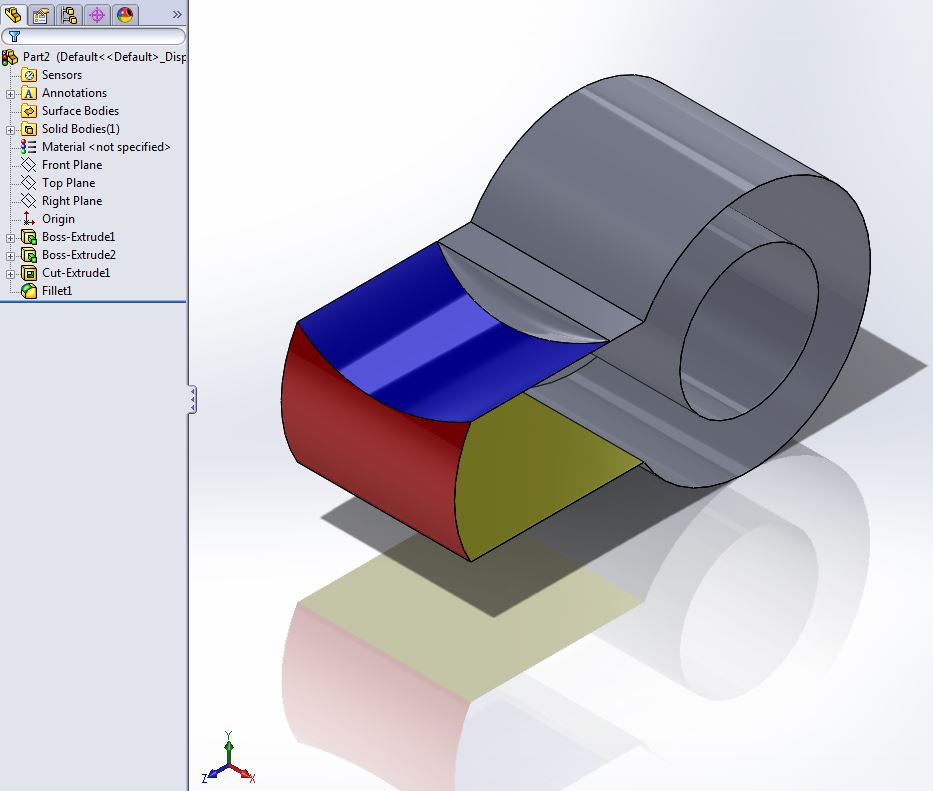Image resolution: width=933 pixels, height=791 pixels.
Task: Click the XYZ orientation triad
Action: click(228, 758)
